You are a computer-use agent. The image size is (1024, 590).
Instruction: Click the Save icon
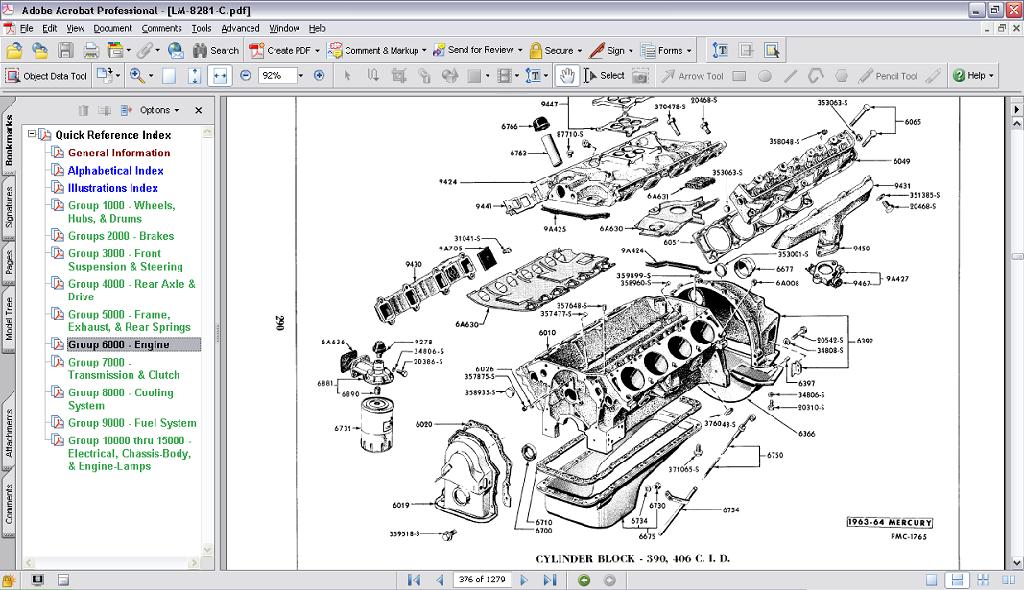[x=66, y=50]
